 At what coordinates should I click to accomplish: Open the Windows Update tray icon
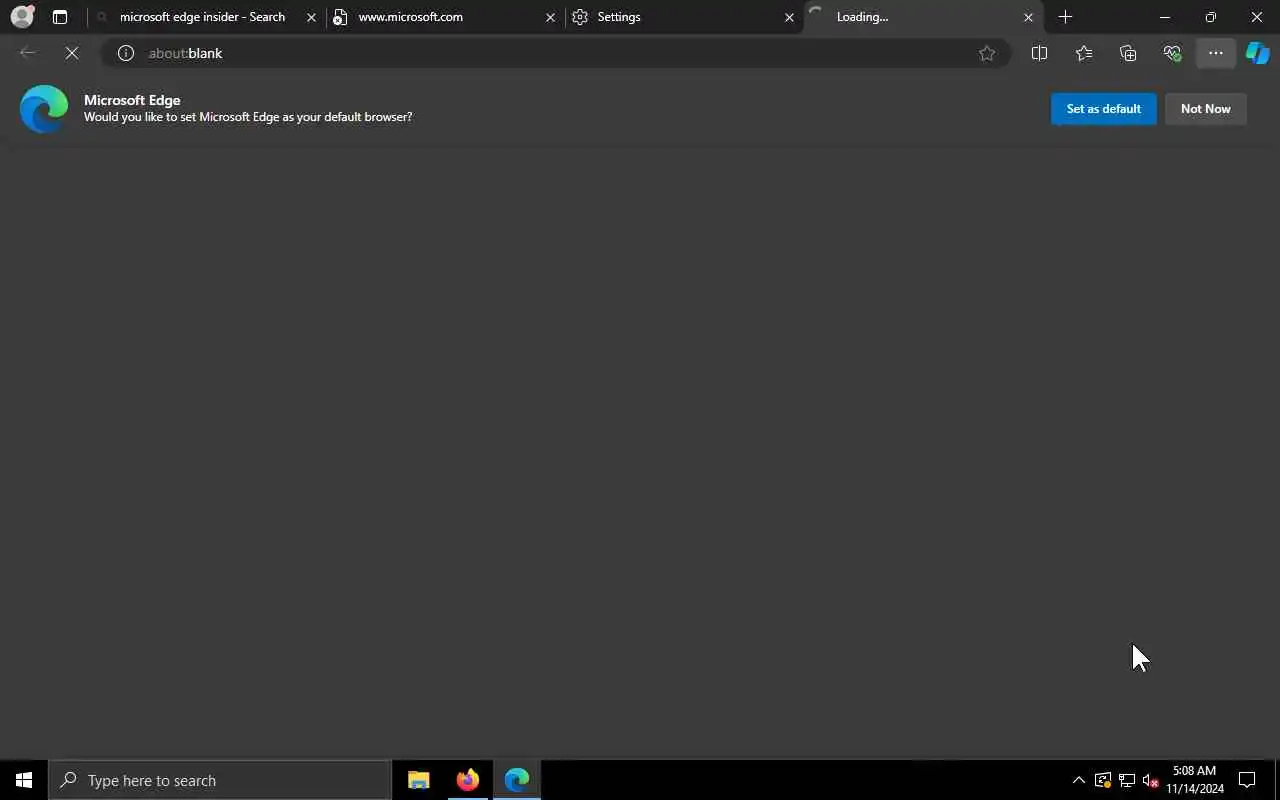coord(1103,780)
